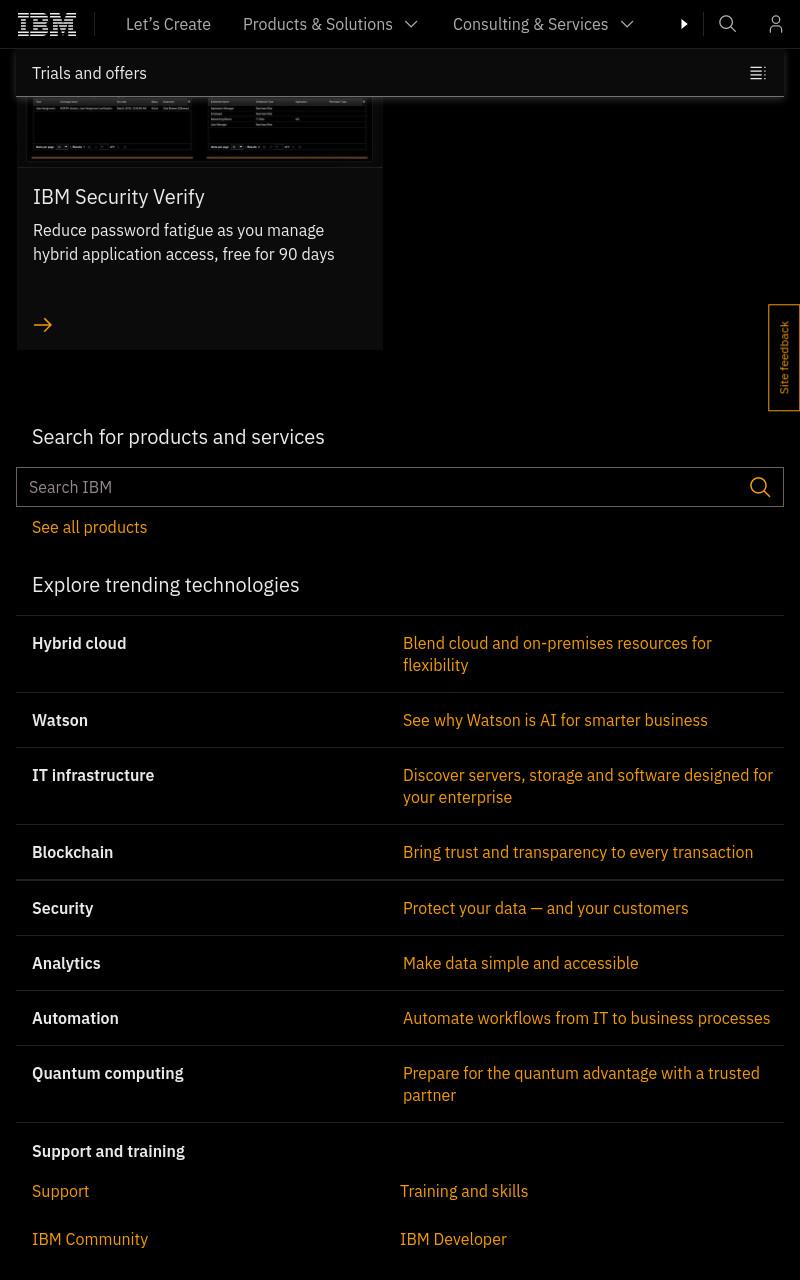The width and height of the screenshot is (800, 1280).
Task: Open the user profile icon
Action: [776, 24]
